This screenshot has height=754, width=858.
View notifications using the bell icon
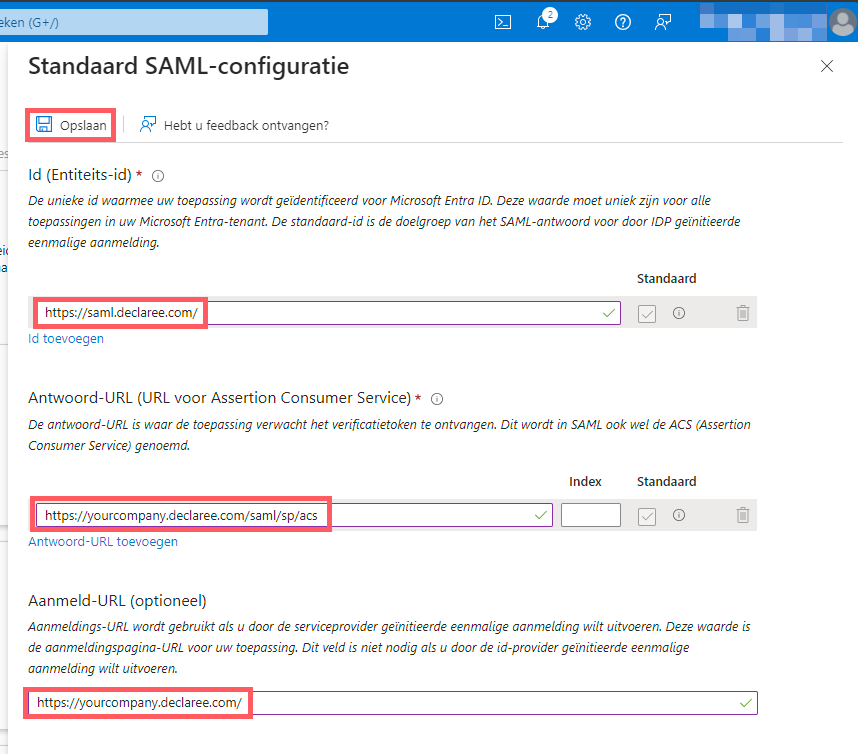tap(543, 21)
